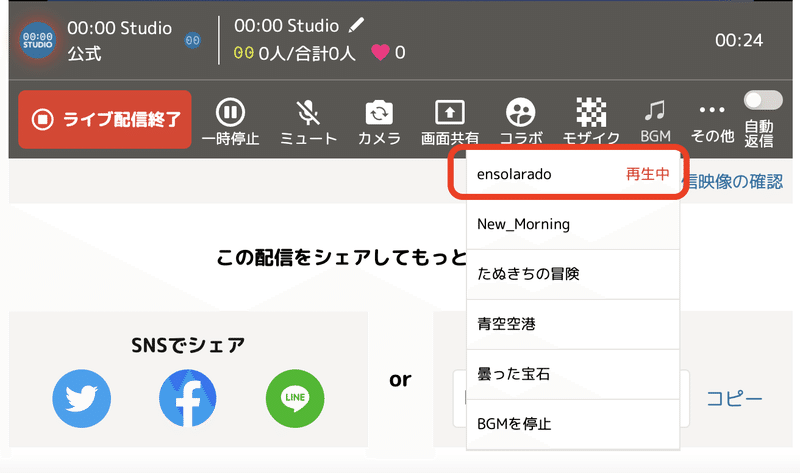Click the コピー copy link
The width and height of the screenshot is (800, 473).
point(735,399)
